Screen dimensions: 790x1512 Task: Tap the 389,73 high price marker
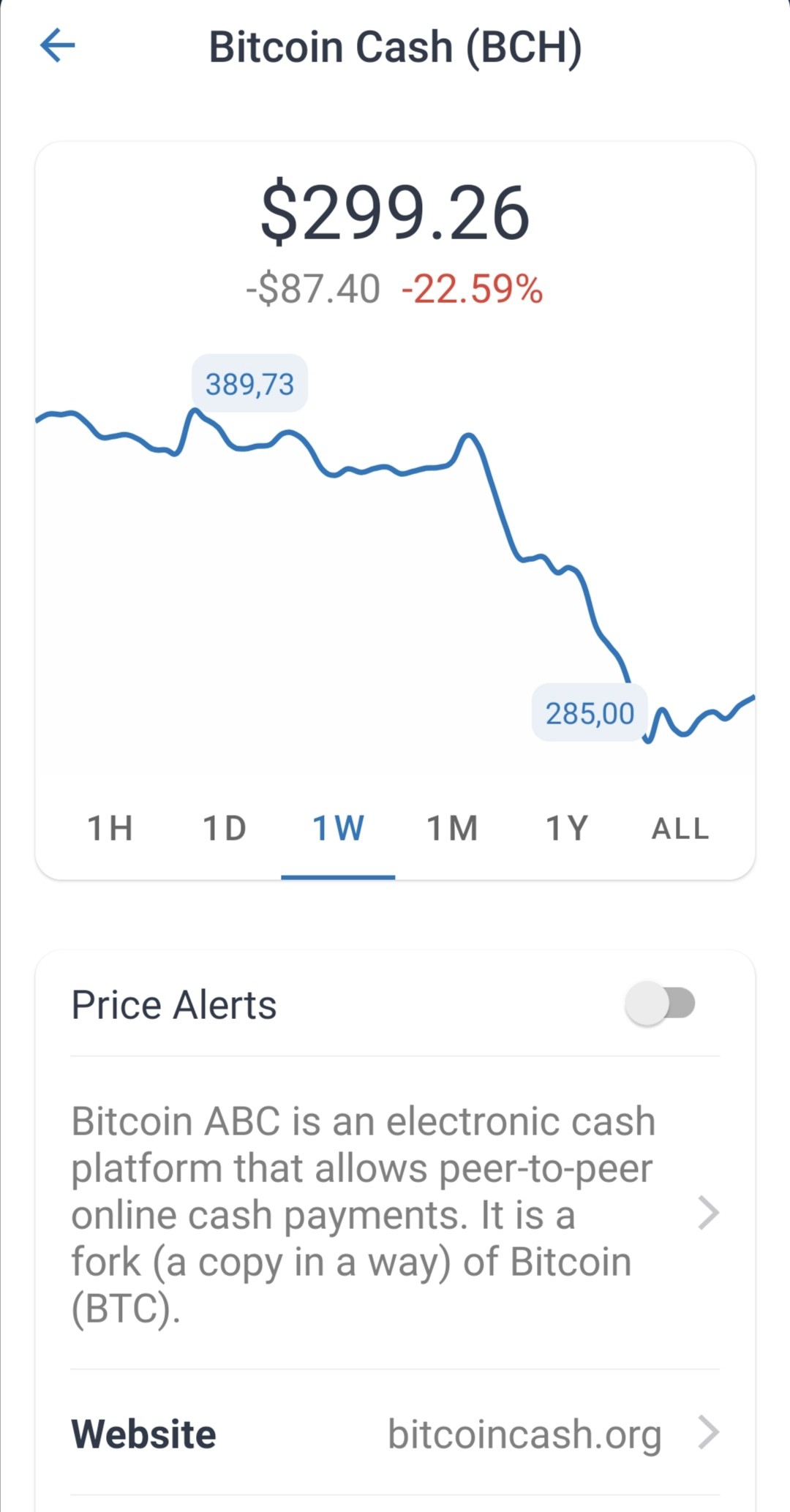pos(249,384)
